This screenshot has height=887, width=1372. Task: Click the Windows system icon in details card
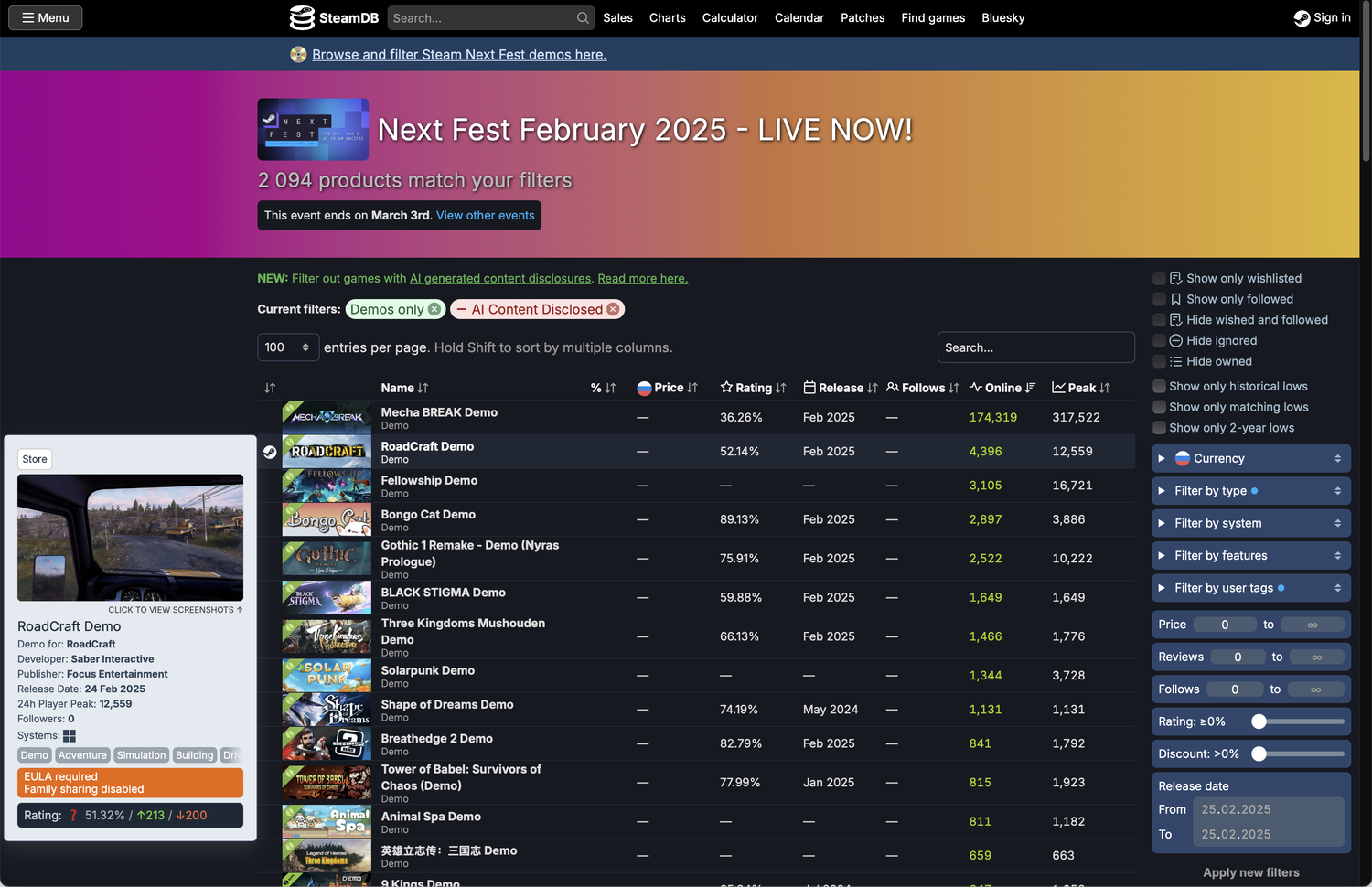pyautogui.click(x=70, y=735)
